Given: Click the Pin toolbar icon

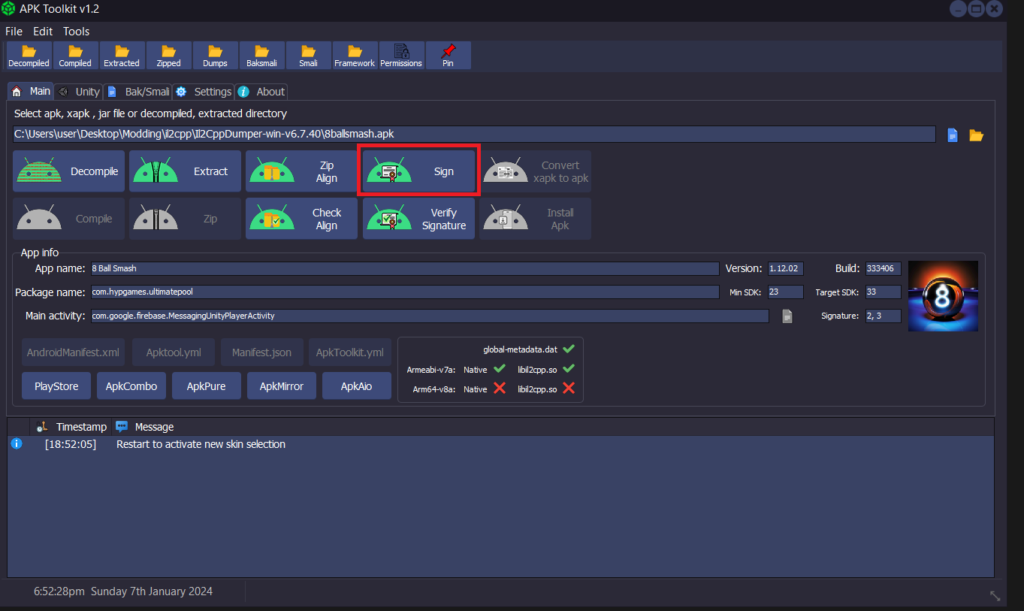Looking at the screenshot, I should tap(448, 56).
